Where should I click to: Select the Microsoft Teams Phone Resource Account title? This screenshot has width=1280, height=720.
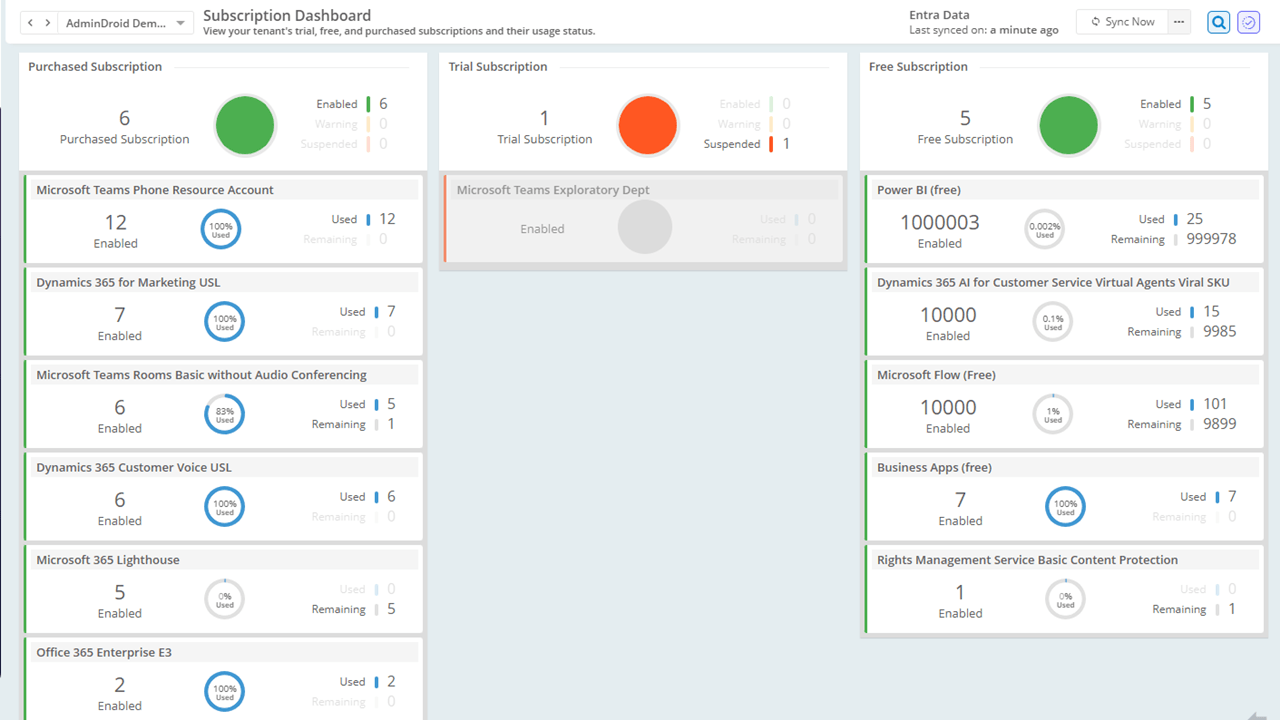pos(155,190)
